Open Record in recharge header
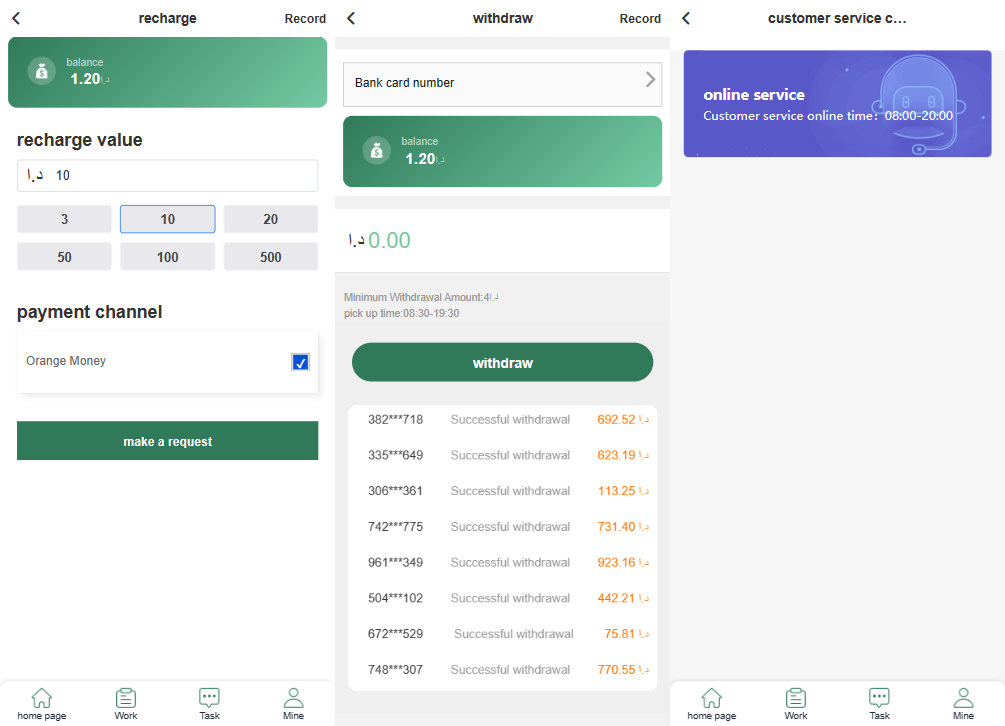1005x726 pixels. click(x=305, y=19)
